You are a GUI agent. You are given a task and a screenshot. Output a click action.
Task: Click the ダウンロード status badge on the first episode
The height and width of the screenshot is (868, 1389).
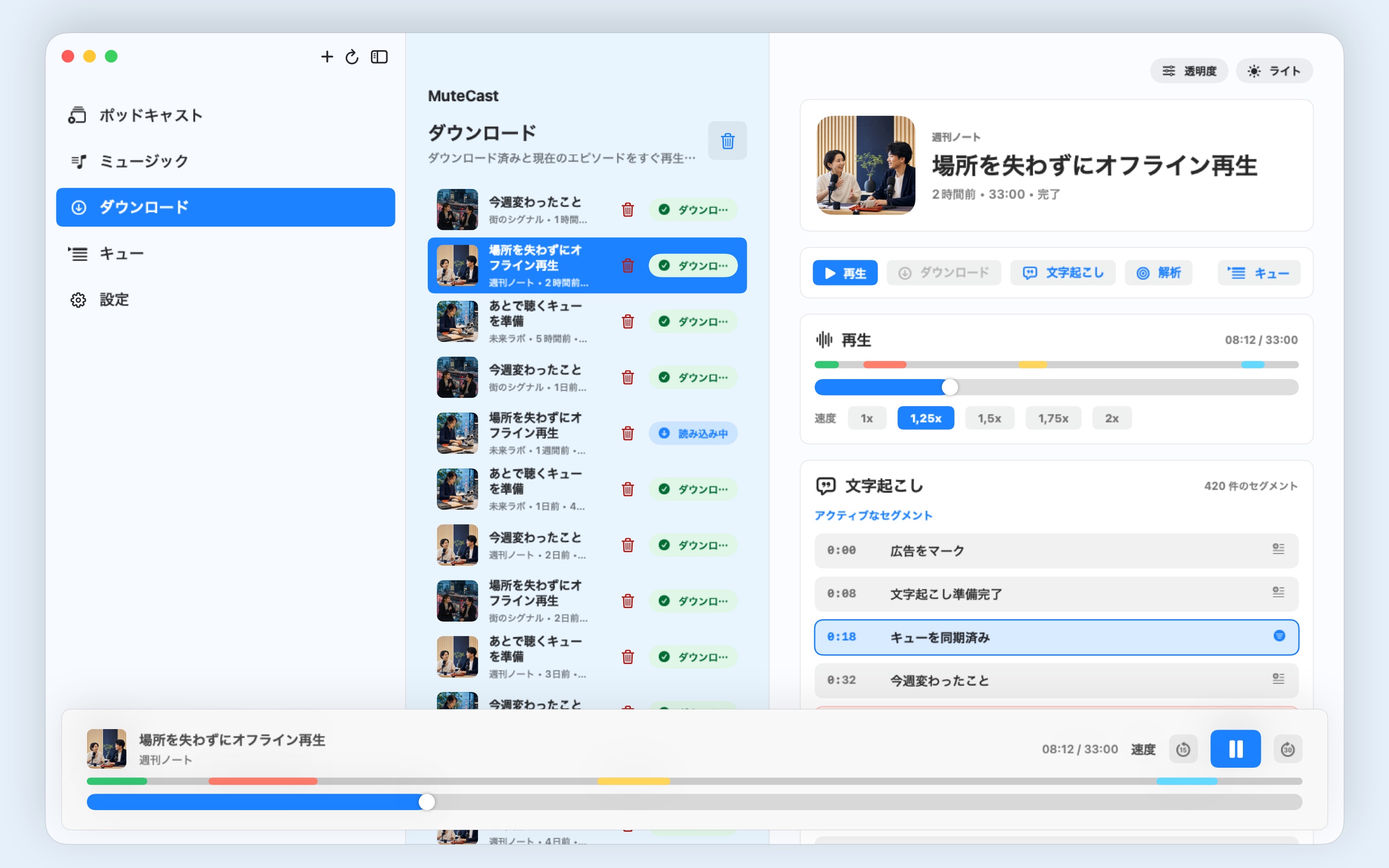[693, 210]
